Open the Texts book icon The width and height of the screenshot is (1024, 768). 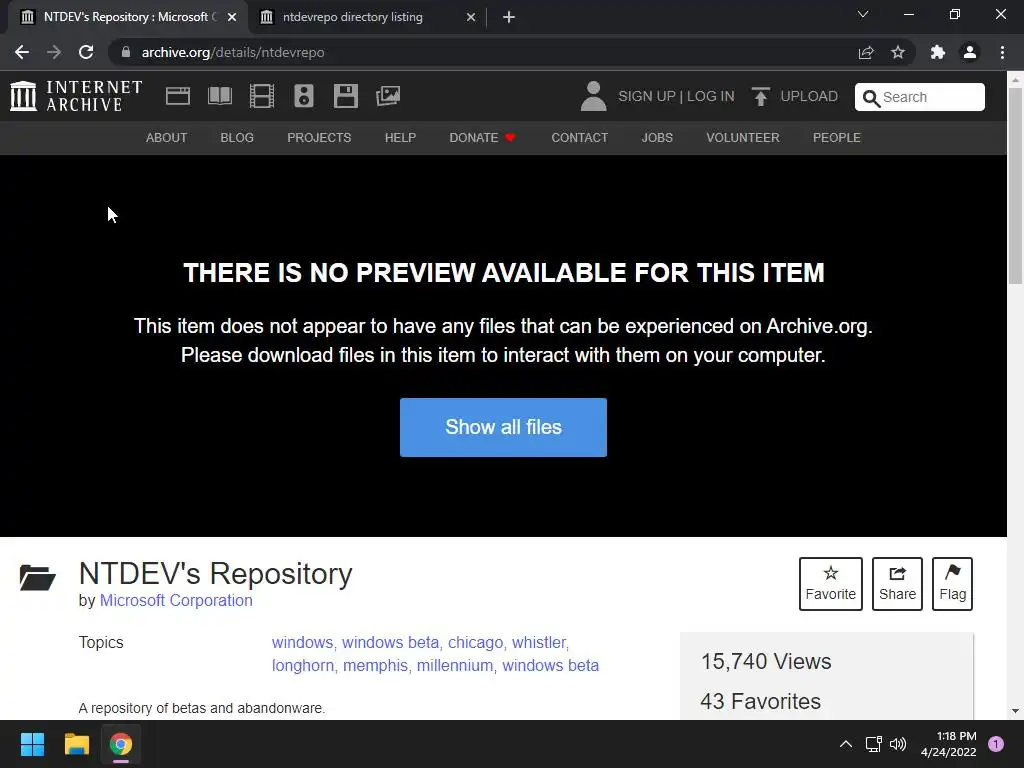220,96
